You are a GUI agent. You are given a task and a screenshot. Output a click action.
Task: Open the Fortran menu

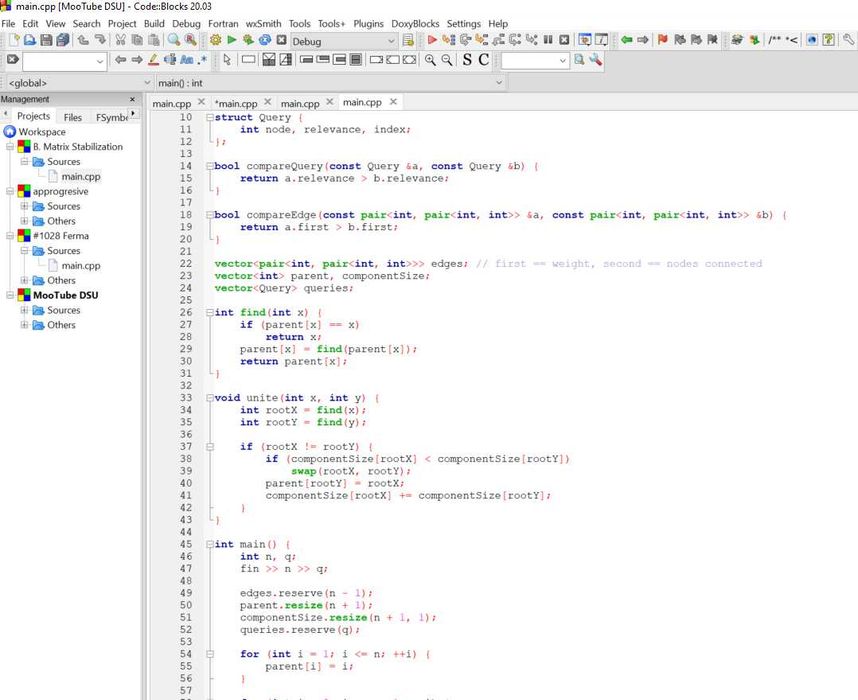(223, 23)
